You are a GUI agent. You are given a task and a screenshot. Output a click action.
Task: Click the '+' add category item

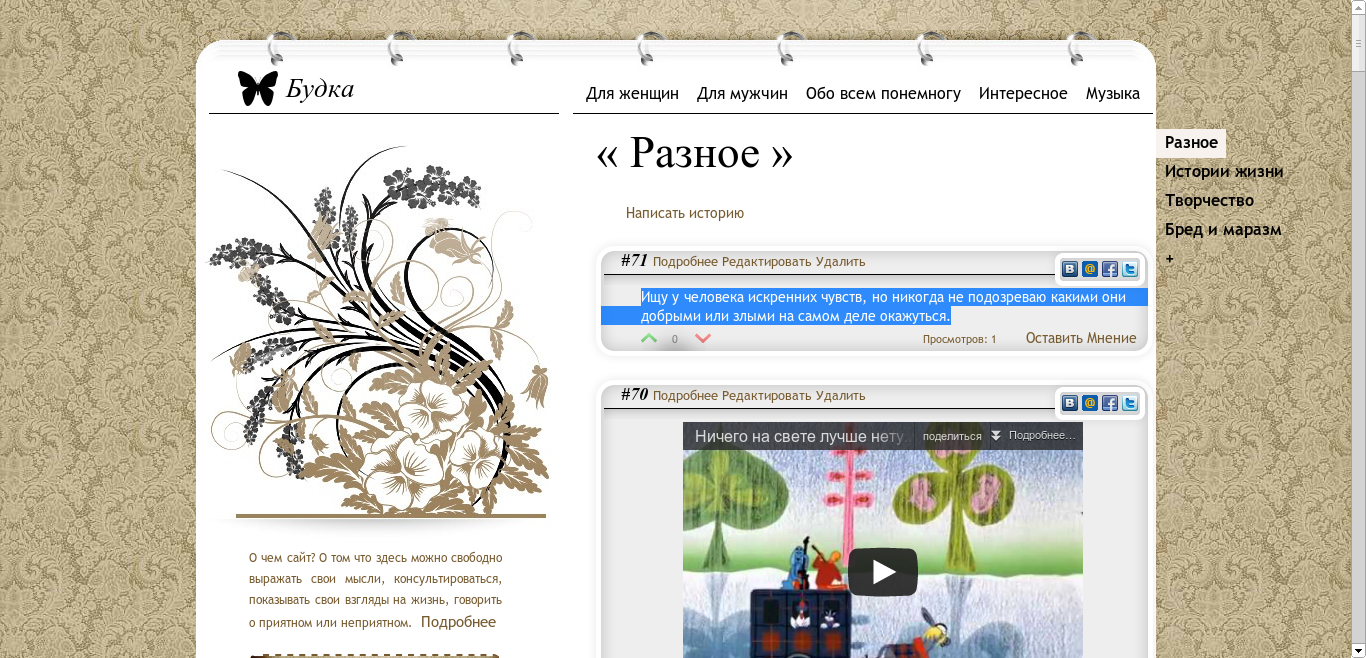[1170, 259]
